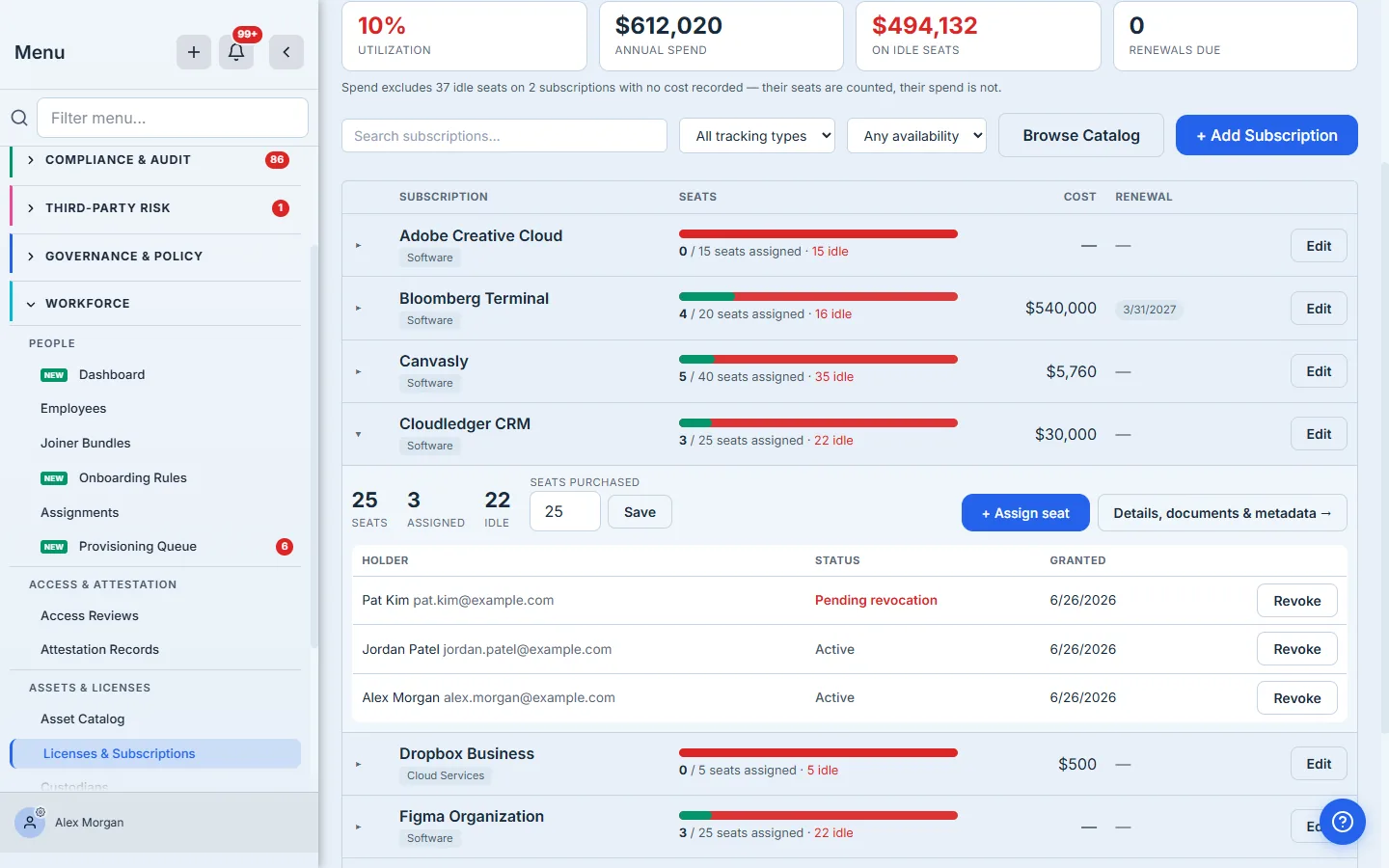1389x868 pixels.
Task: Edit the Canvasly subscription
Action: click(x=1319, y=371)
